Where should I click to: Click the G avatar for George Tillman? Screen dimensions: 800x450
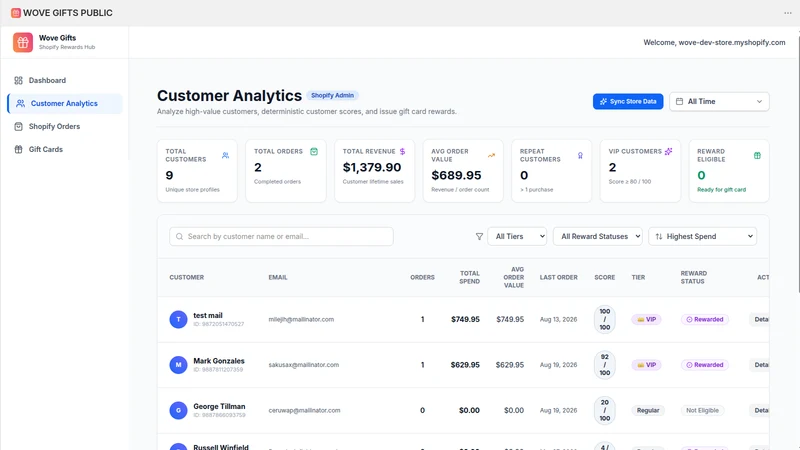pyautogui.click(x=178, y=410)
